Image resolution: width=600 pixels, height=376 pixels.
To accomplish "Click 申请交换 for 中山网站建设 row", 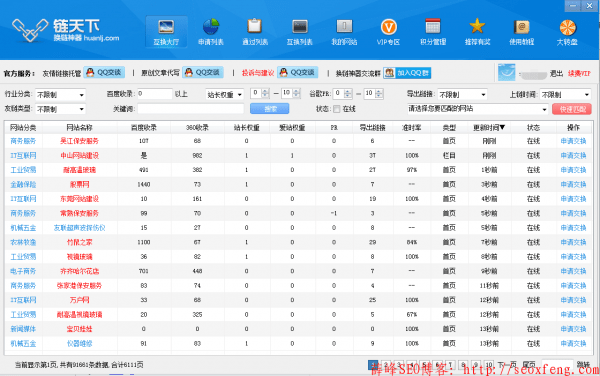I will [573, 156].
